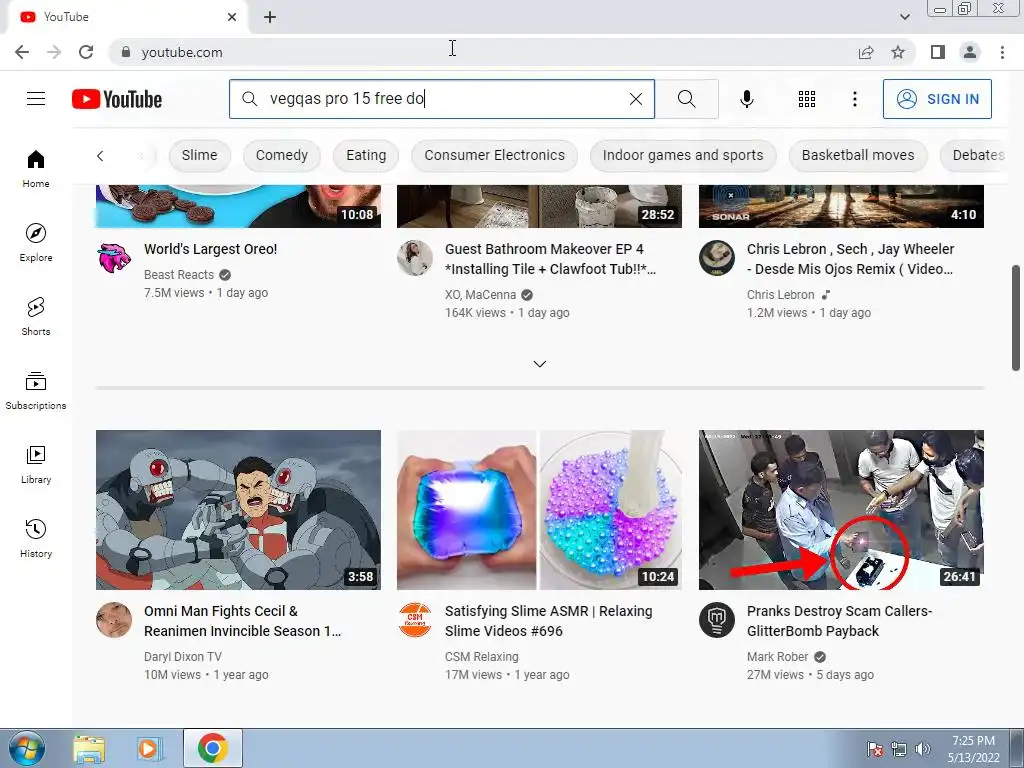
Task: Click the Beast Reacts channel avatar
Action: (114, 257)
